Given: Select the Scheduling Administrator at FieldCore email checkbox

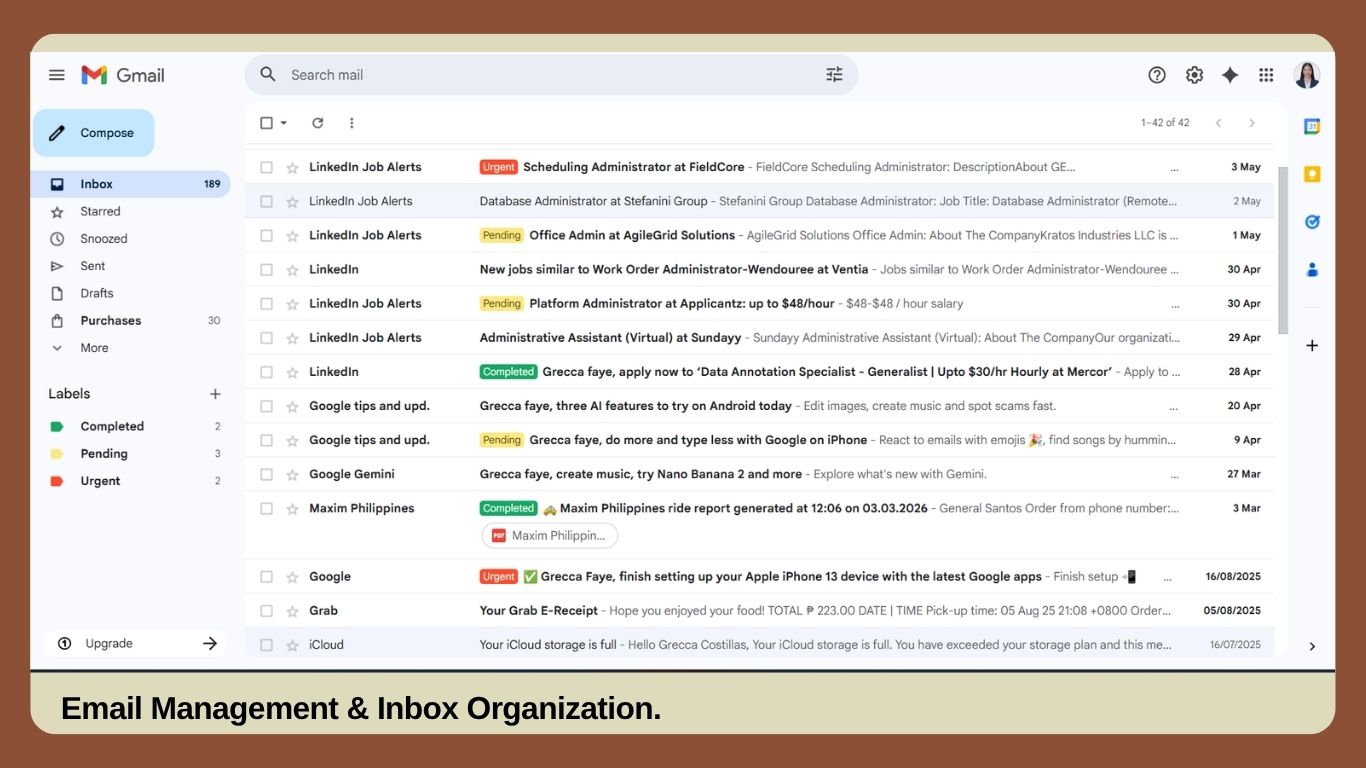Looking at the screenshot, I should pyautogui.click(x=266, y=167).
